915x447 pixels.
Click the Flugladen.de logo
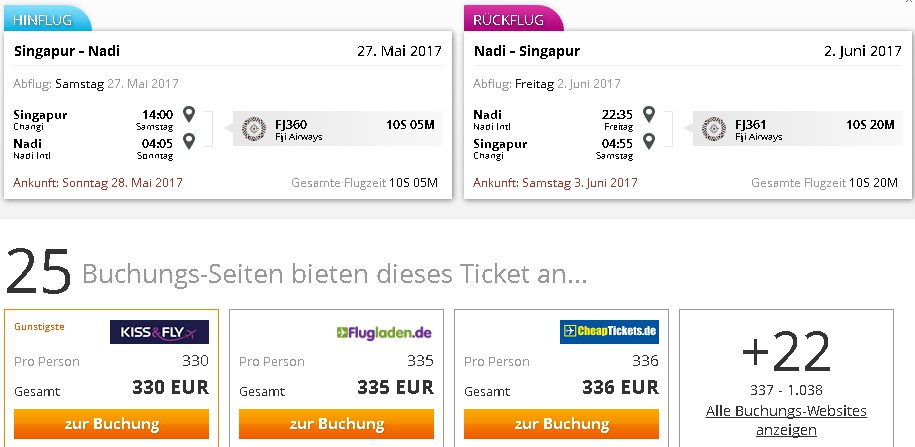tap(384, 333)
